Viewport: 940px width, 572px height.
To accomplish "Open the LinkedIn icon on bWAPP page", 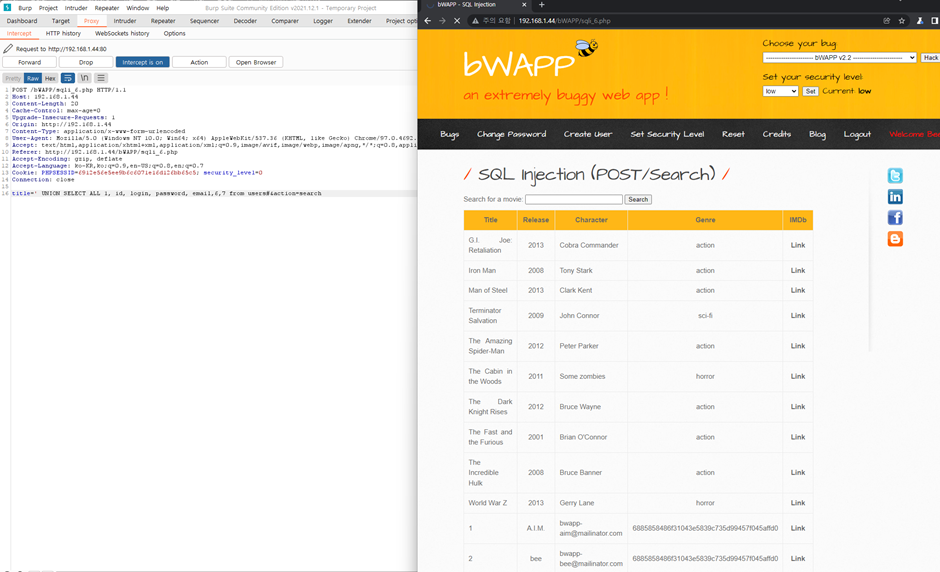I will pos(895,197).
